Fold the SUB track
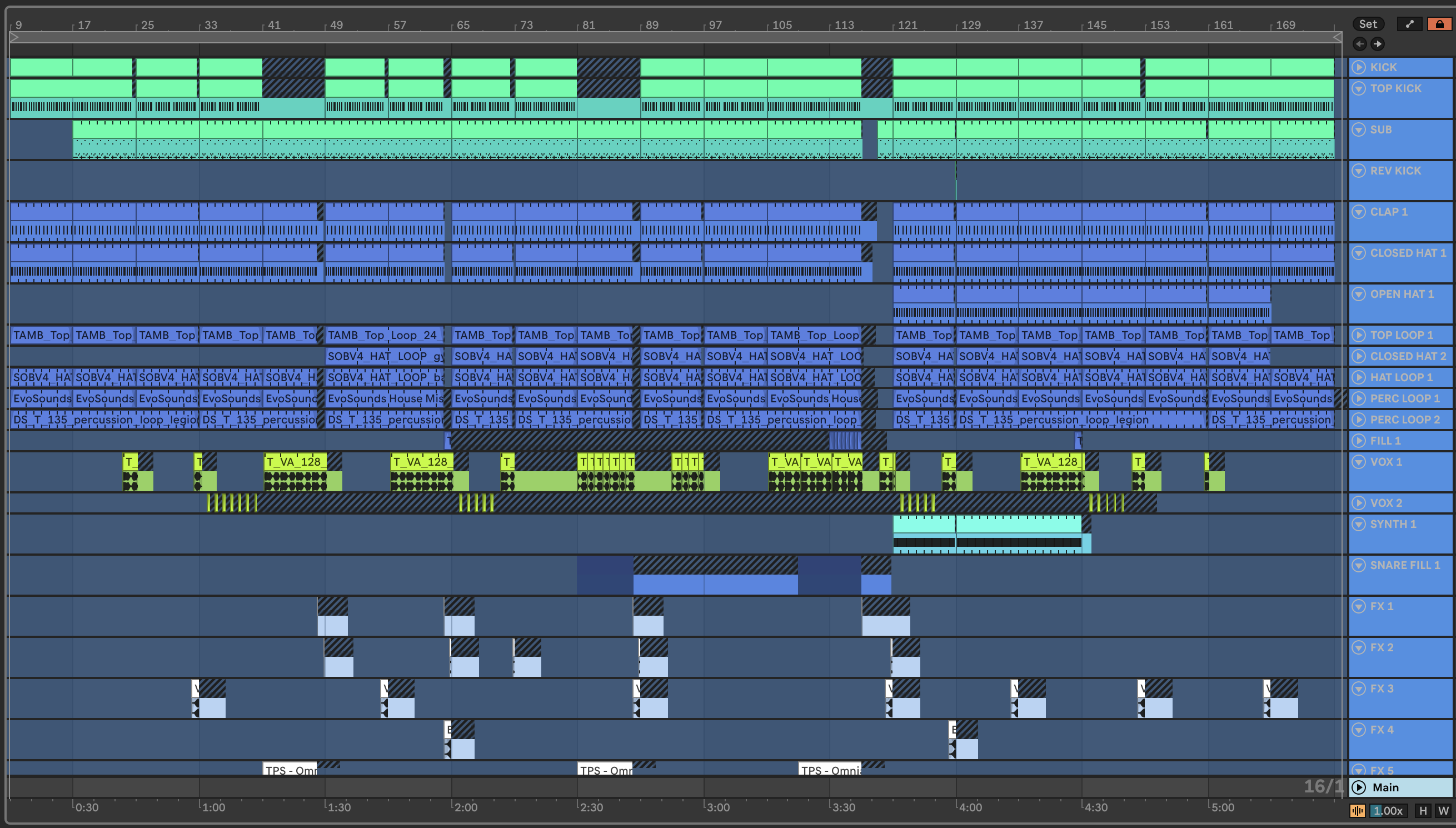 (x=1359, y=129)
